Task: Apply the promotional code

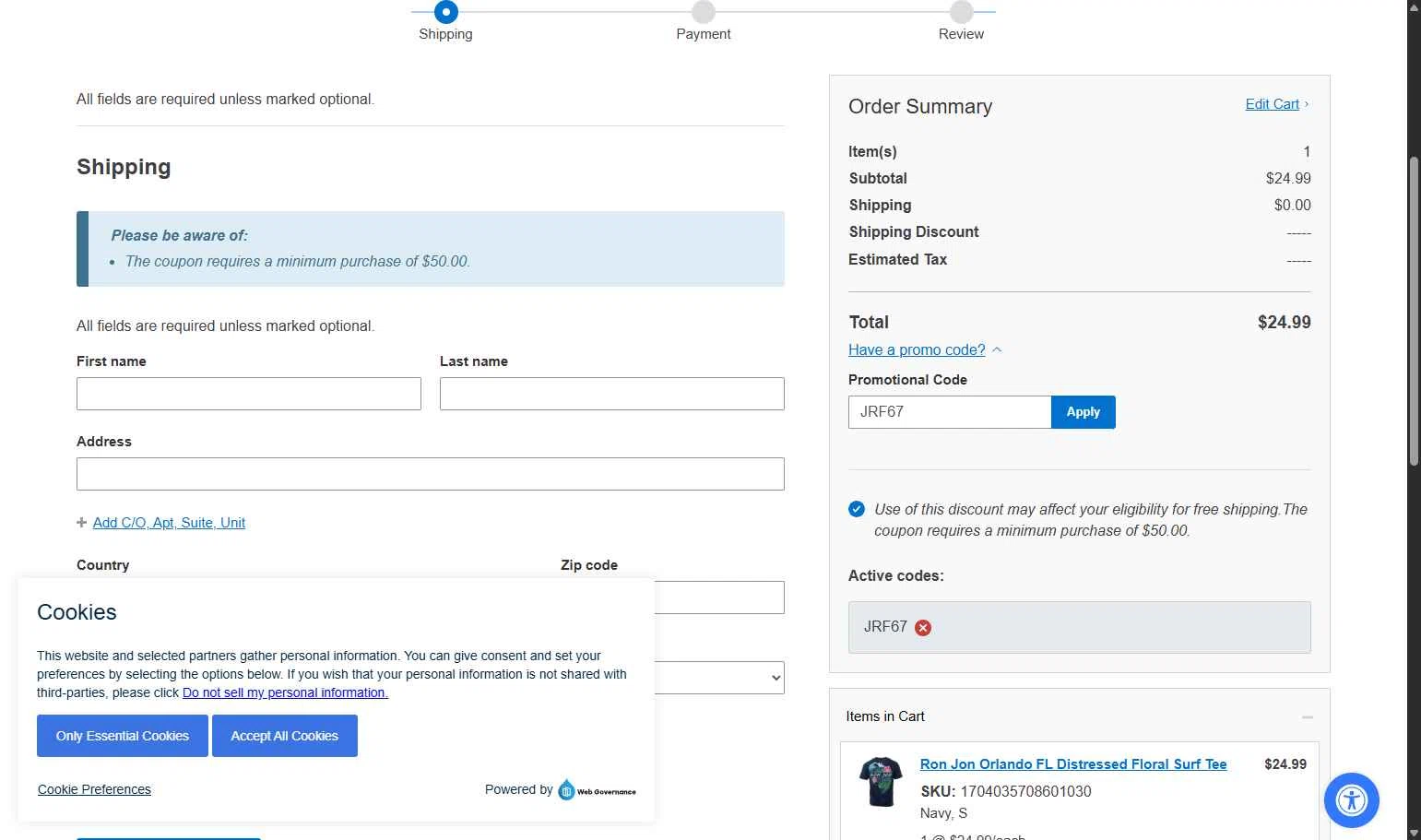Action: pyautogui.click(x=1084, y=412)
